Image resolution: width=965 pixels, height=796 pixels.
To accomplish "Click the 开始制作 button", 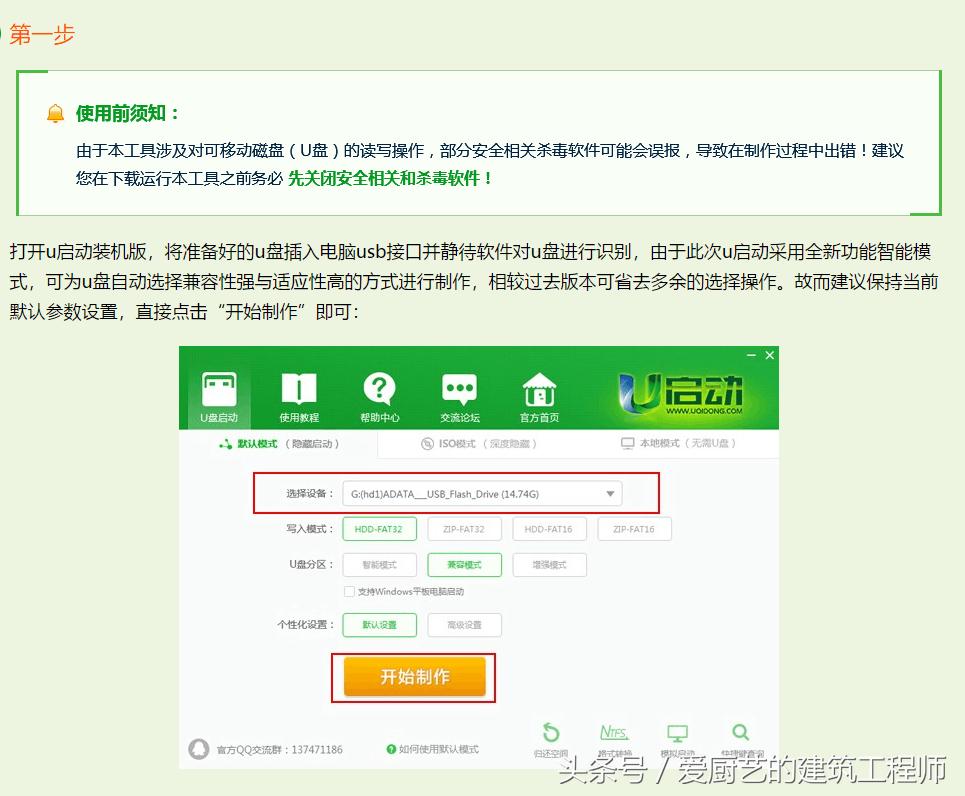I will point(413,677).
